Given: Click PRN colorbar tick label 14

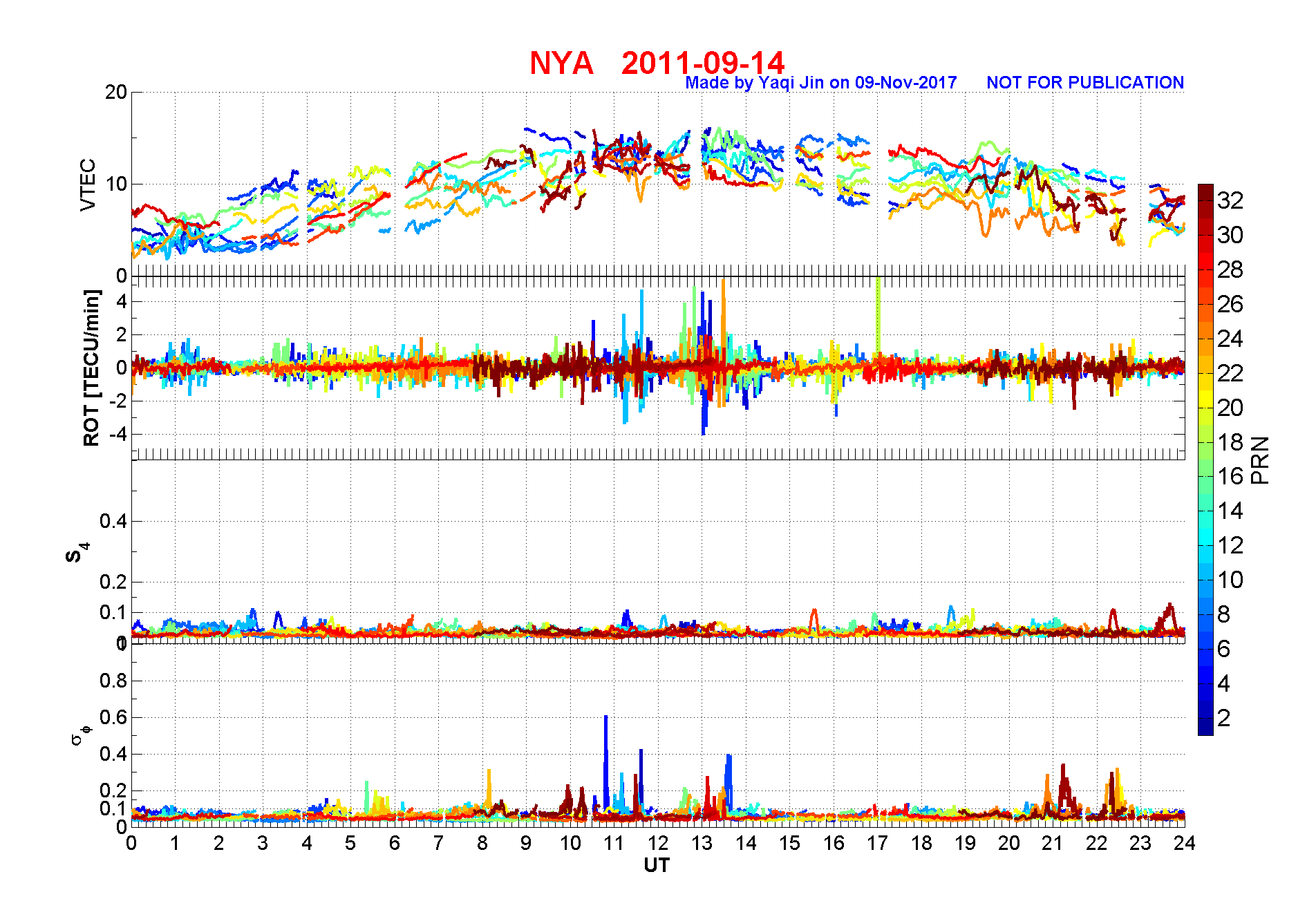Looking at the screenshot, I should pos(1230,511).
